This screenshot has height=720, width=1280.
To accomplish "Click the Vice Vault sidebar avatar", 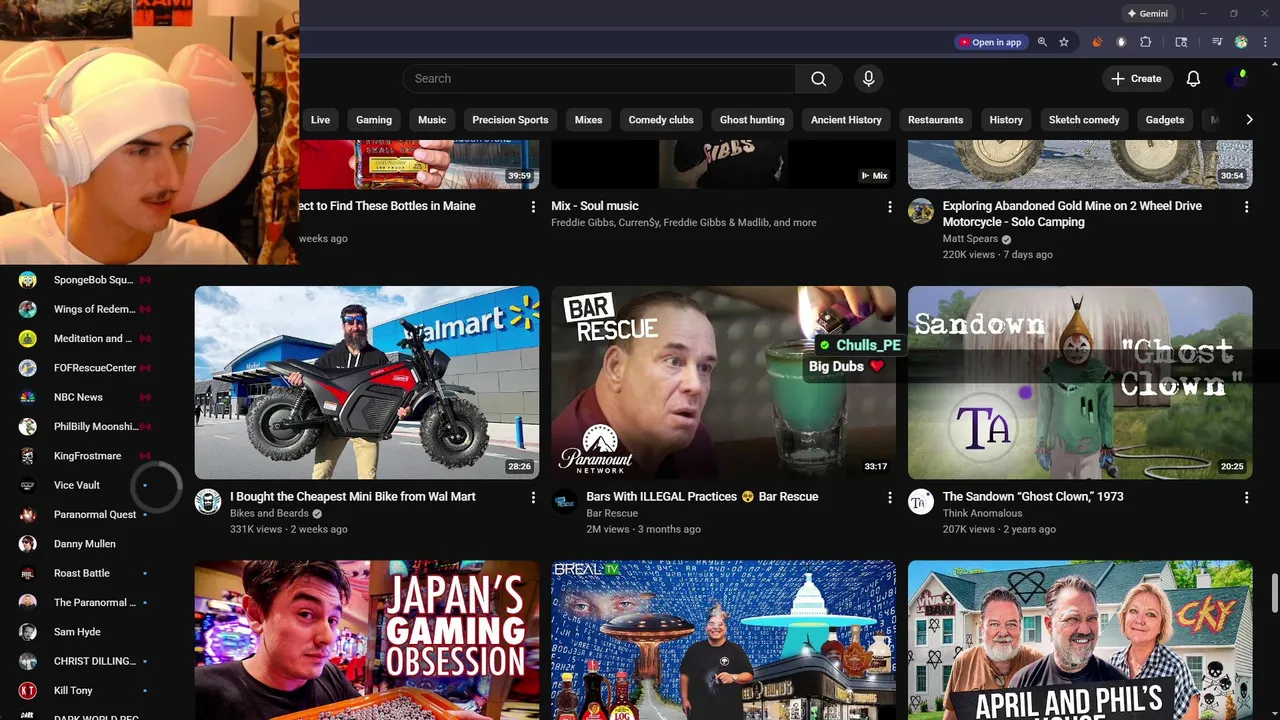I will (x=28, y=485).
